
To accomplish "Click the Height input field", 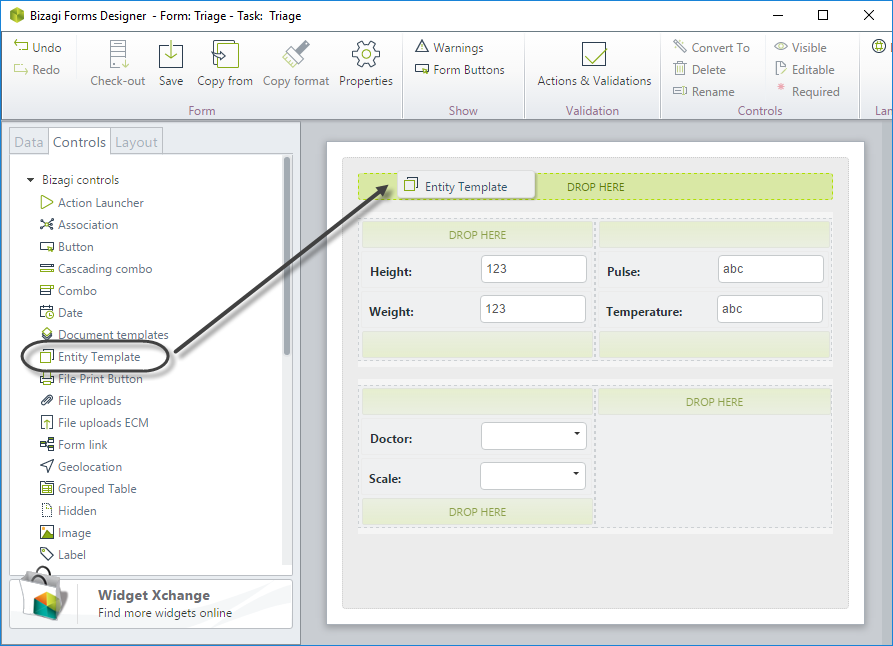I will [x=534, y=269].
